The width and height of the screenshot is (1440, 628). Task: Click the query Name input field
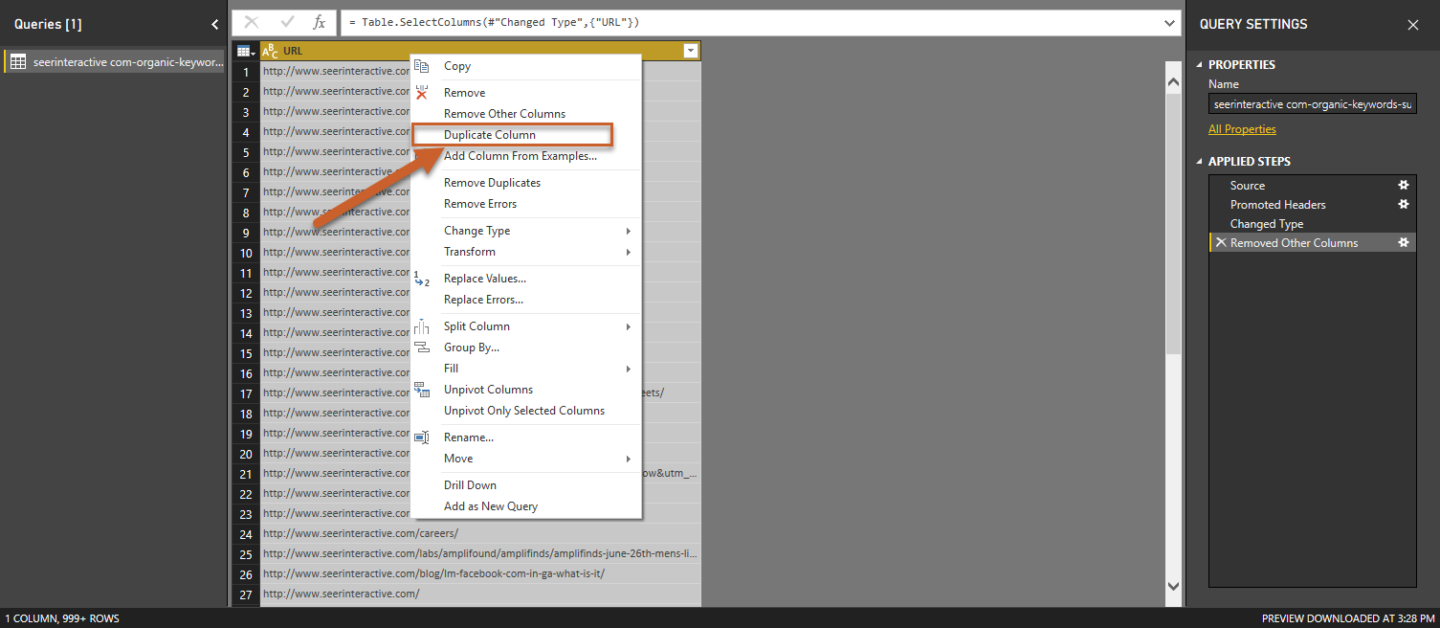pyautogui.click(x=1311, y=104)
